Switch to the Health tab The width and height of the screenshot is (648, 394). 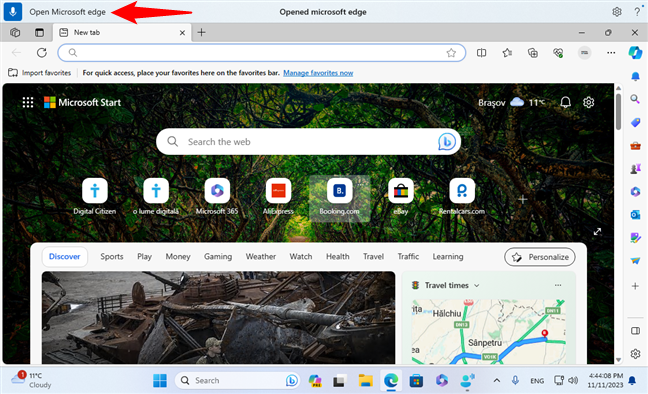point(338,257)
